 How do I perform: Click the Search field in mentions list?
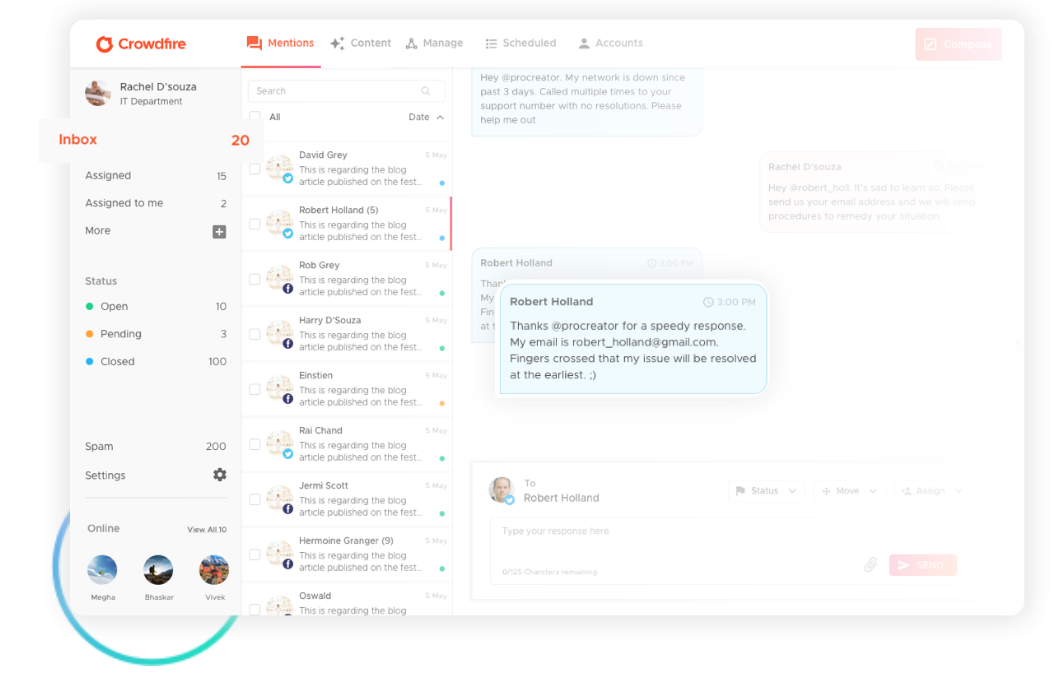346,91
